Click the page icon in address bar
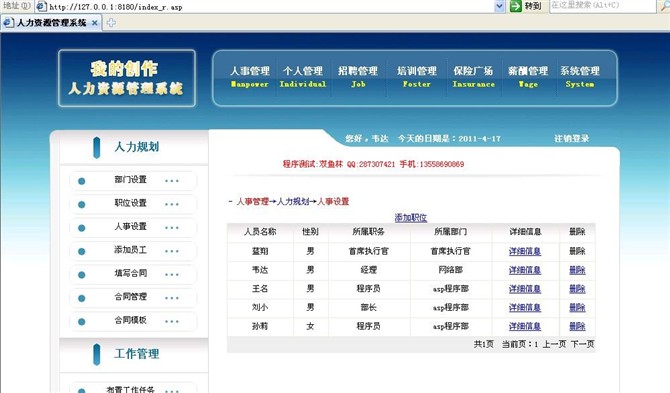Viewport: 670px width, 393px height. tap(41, 6)
